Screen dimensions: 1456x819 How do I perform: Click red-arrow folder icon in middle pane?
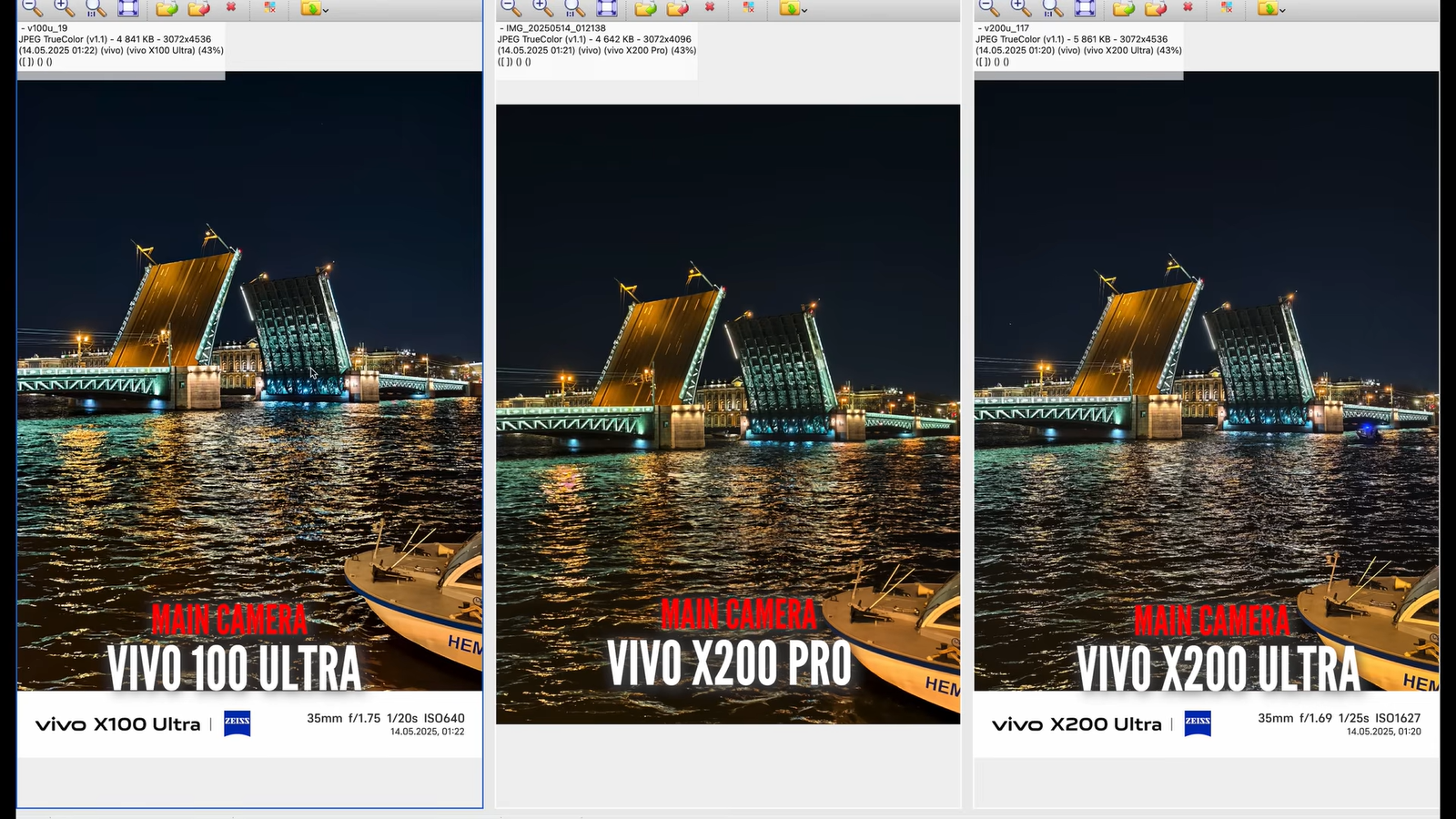coord(677,8)
